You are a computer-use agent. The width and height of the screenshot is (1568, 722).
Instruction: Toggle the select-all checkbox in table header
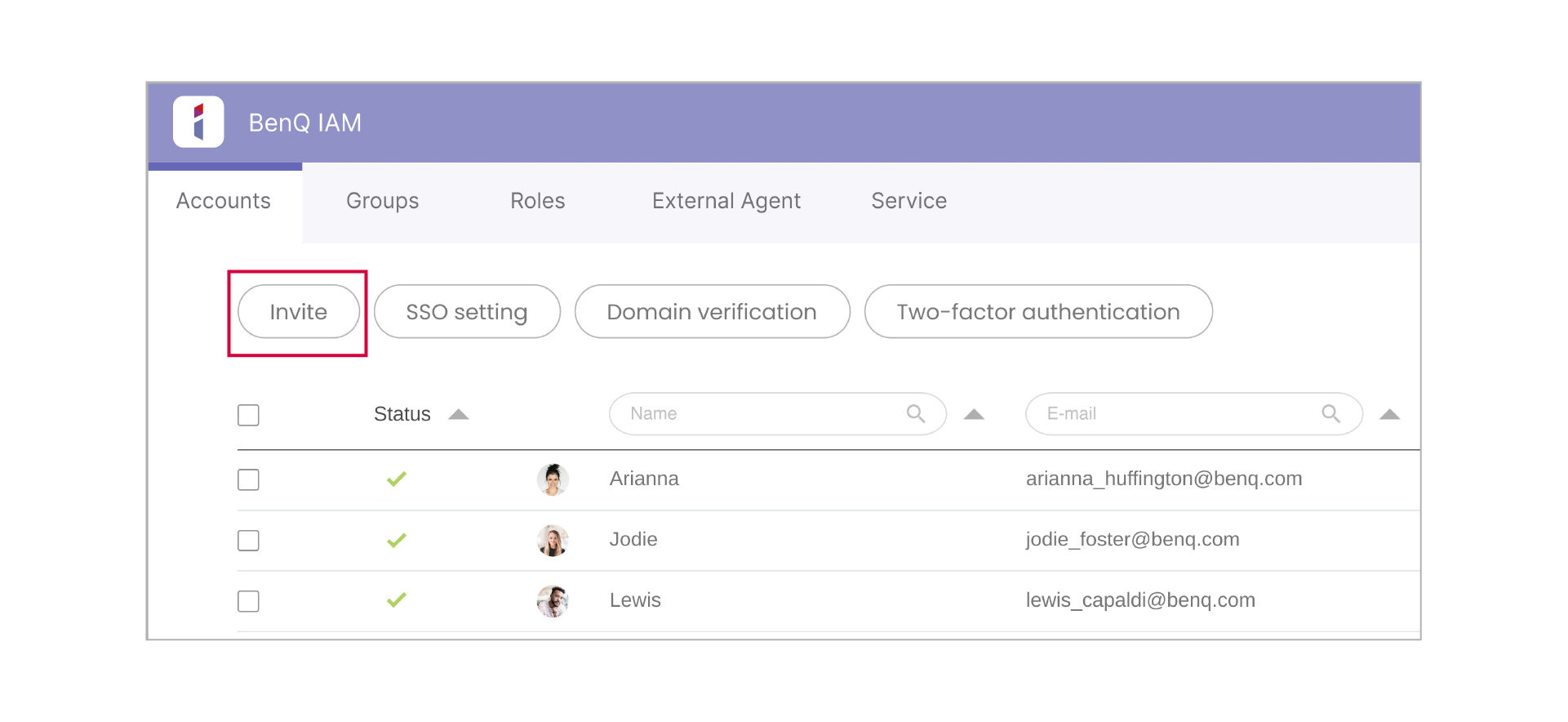pos(248,415)
